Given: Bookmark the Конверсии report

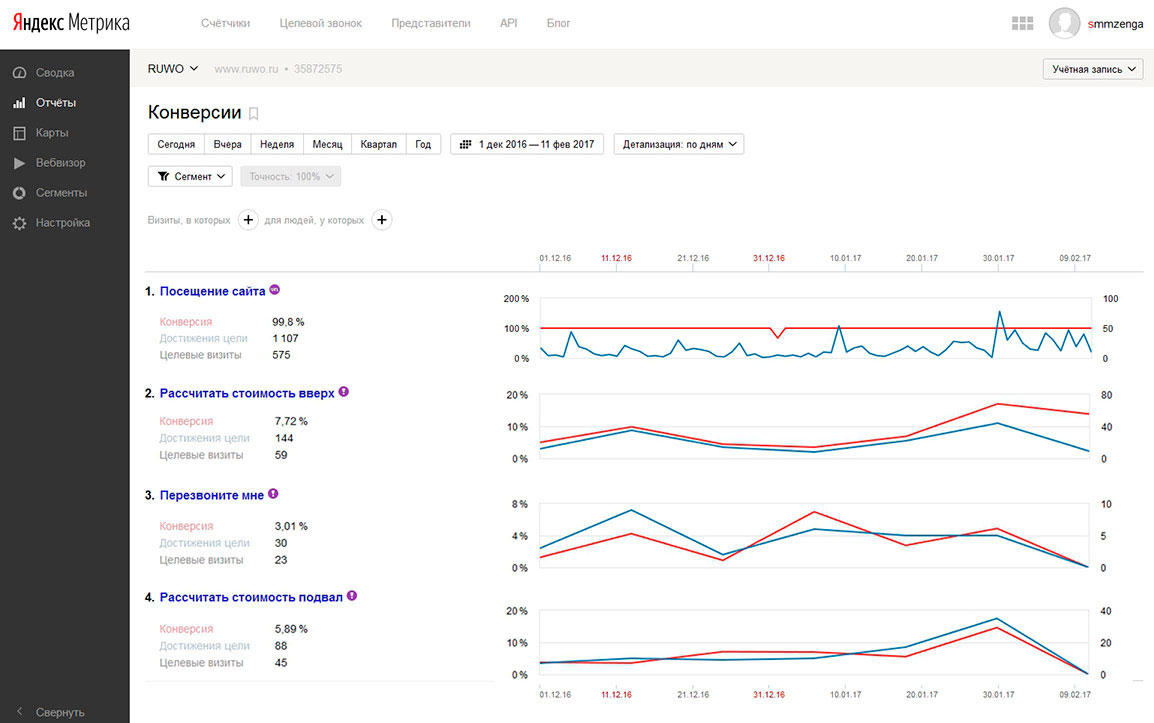Looking at the screenshot, I should (254, 114).
